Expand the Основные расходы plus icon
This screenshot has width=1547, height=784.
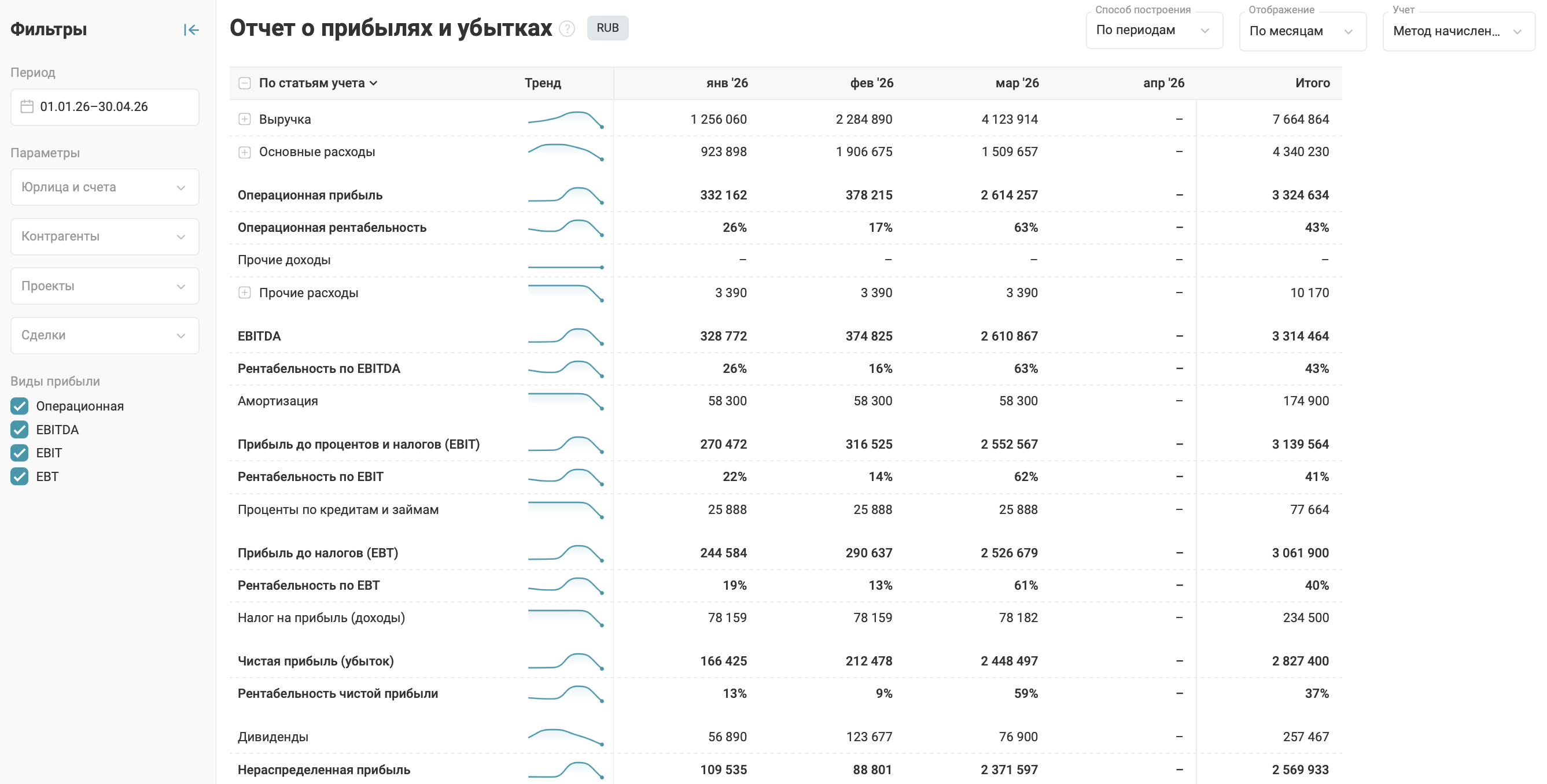click(244, 152)
